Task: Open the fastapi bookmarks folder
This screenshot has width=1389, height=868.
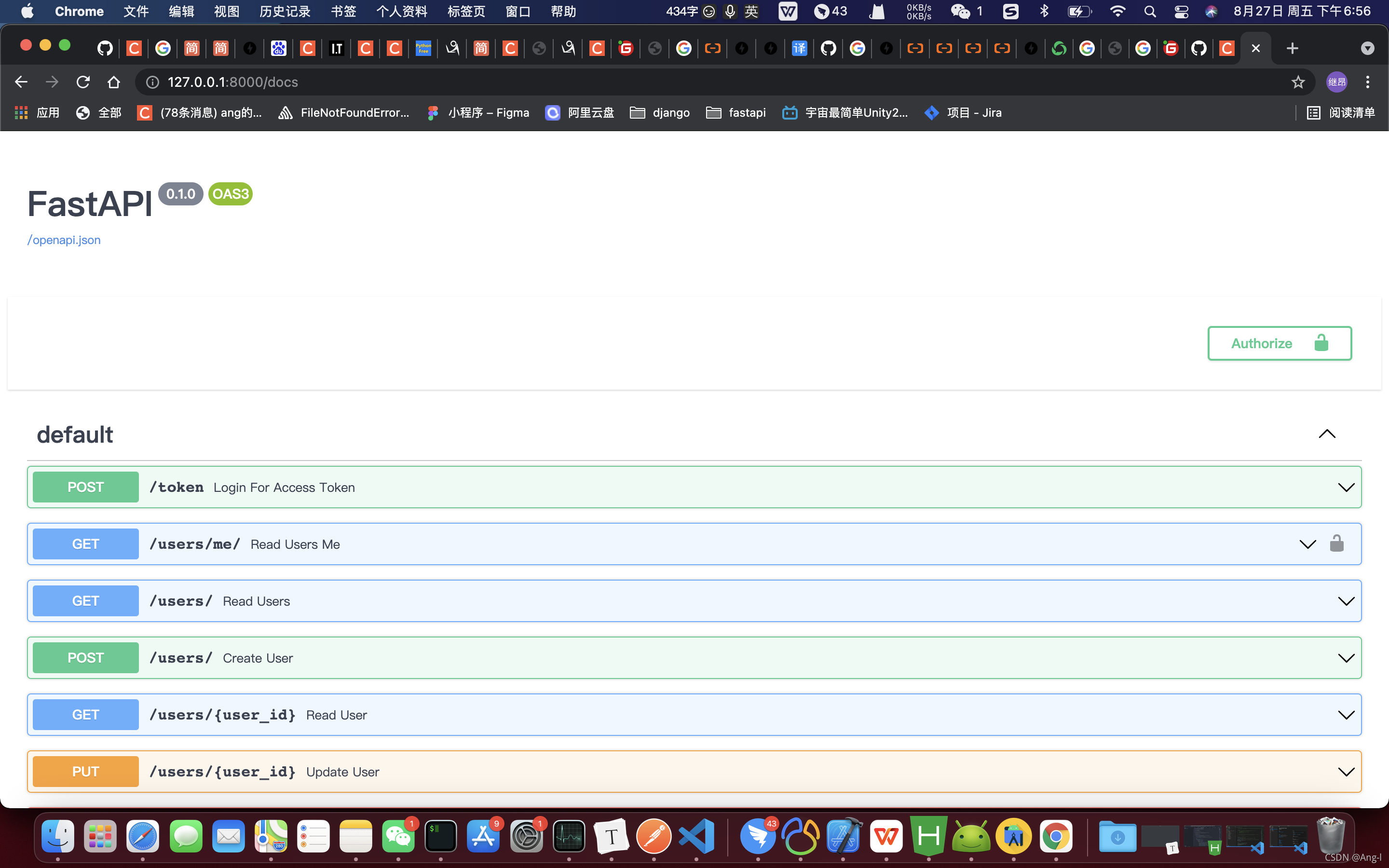Action: 736,112
